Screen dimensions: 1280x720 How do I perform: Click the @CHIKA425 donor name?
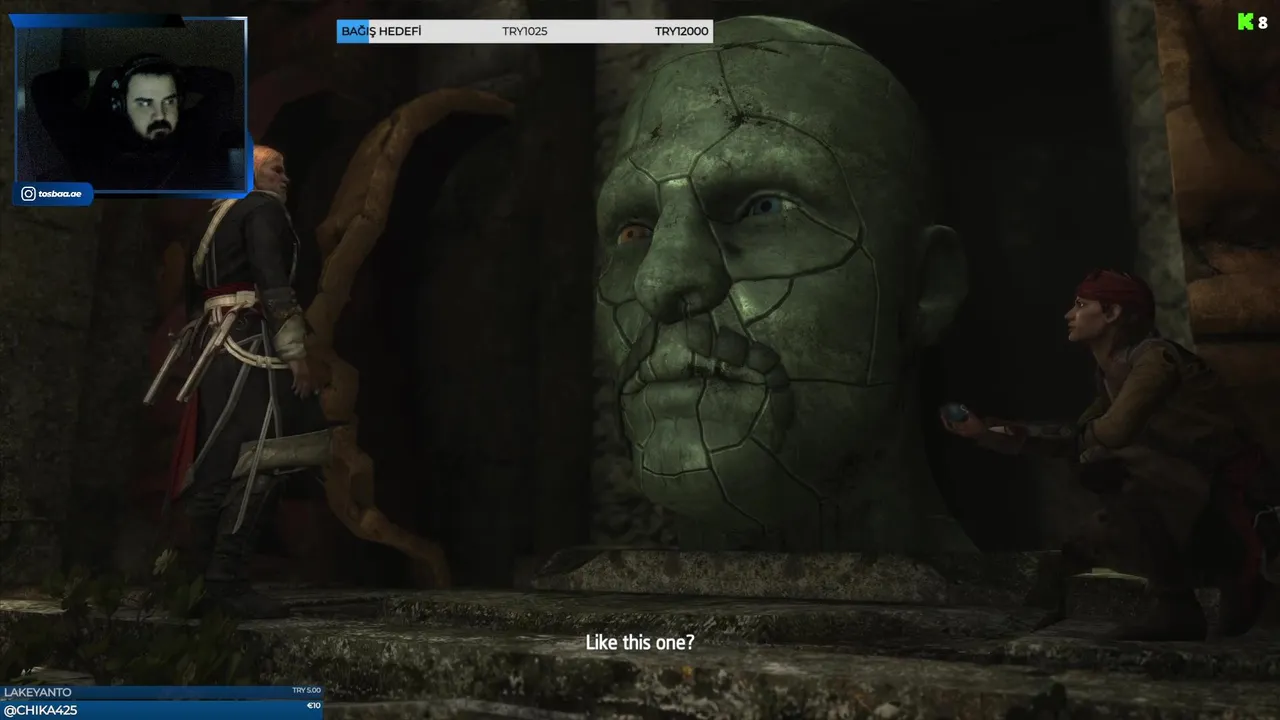pyautogui.click(x=41, y=710)
